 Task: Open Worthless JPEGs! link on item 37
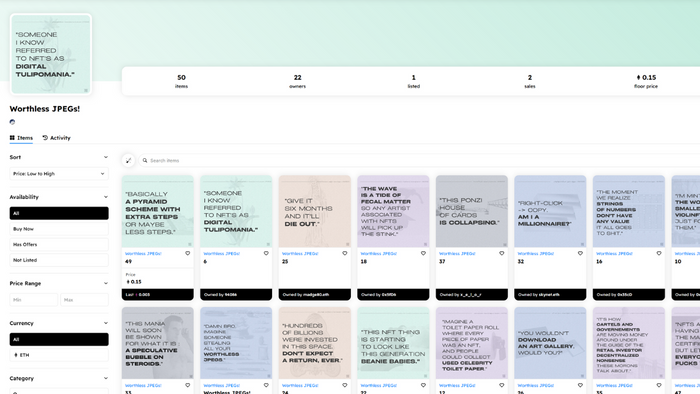pos(458,253)
